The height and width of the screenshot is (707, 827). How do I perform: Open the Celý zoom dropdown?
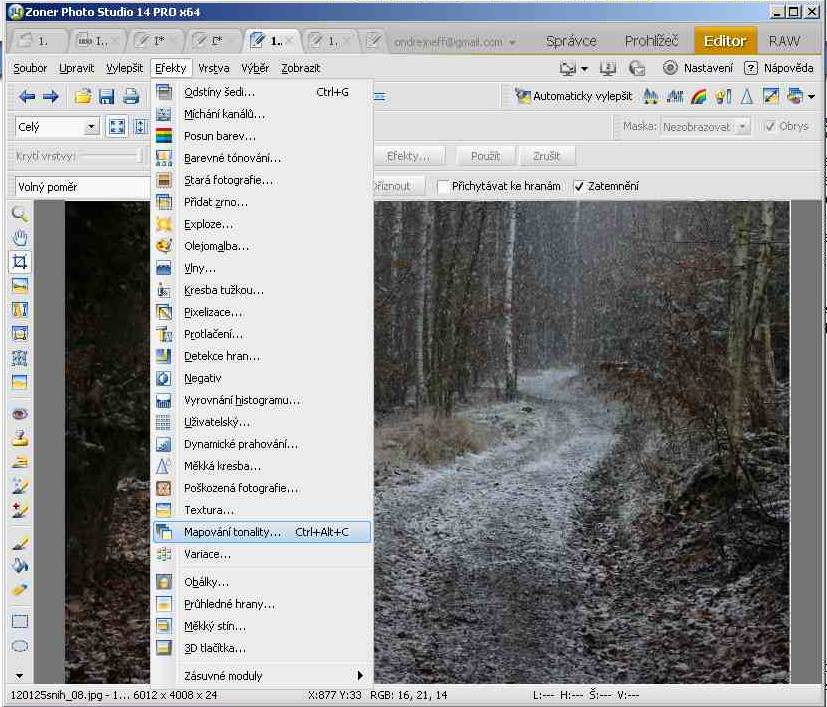click(91, 127)
